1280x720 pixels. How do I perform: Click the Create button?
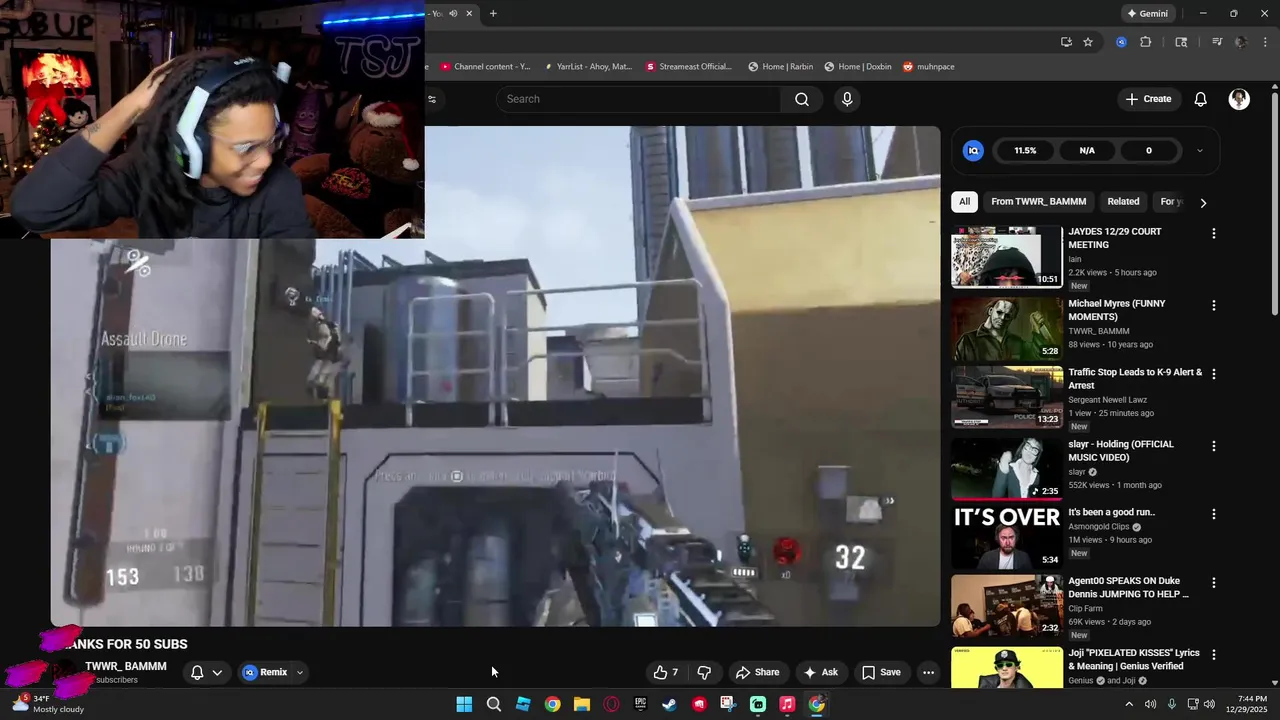point(1148,99)
